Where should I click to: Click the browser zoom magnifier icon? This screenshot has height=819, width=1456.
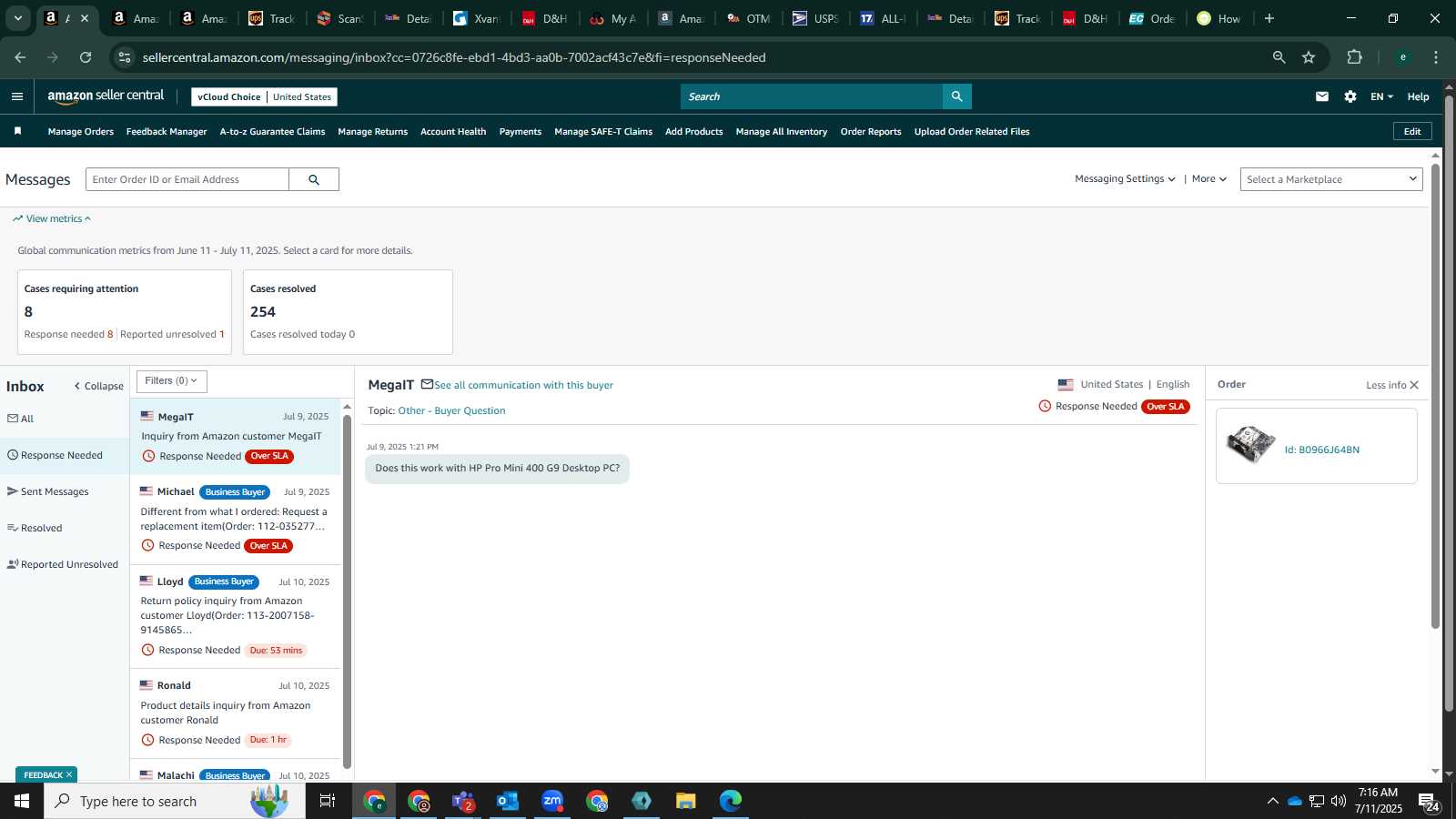[x=1279, y=57]
